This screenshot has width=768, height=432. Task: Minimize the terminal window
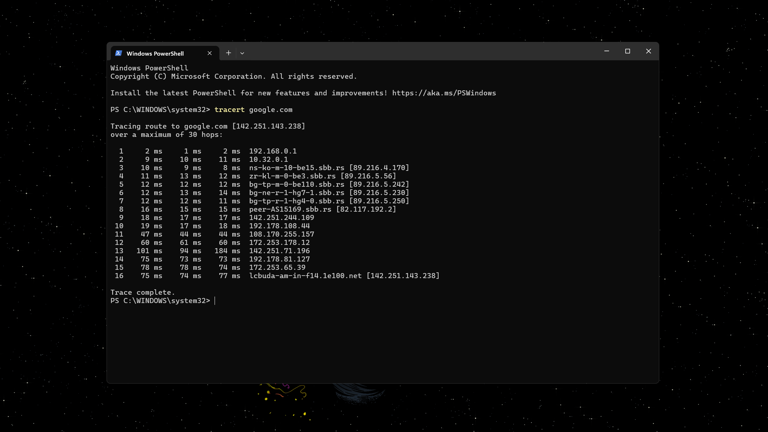click(606, 51)
